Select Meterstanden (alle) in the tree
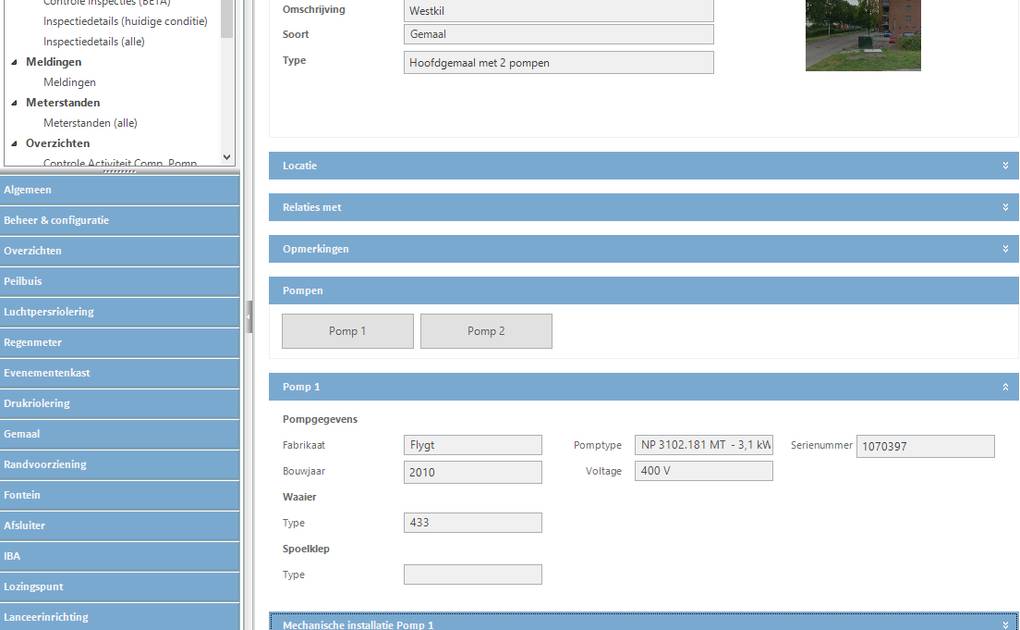The height and width of the screenshot is (630, 1020). pyautogui.click(x=90, y=123)
